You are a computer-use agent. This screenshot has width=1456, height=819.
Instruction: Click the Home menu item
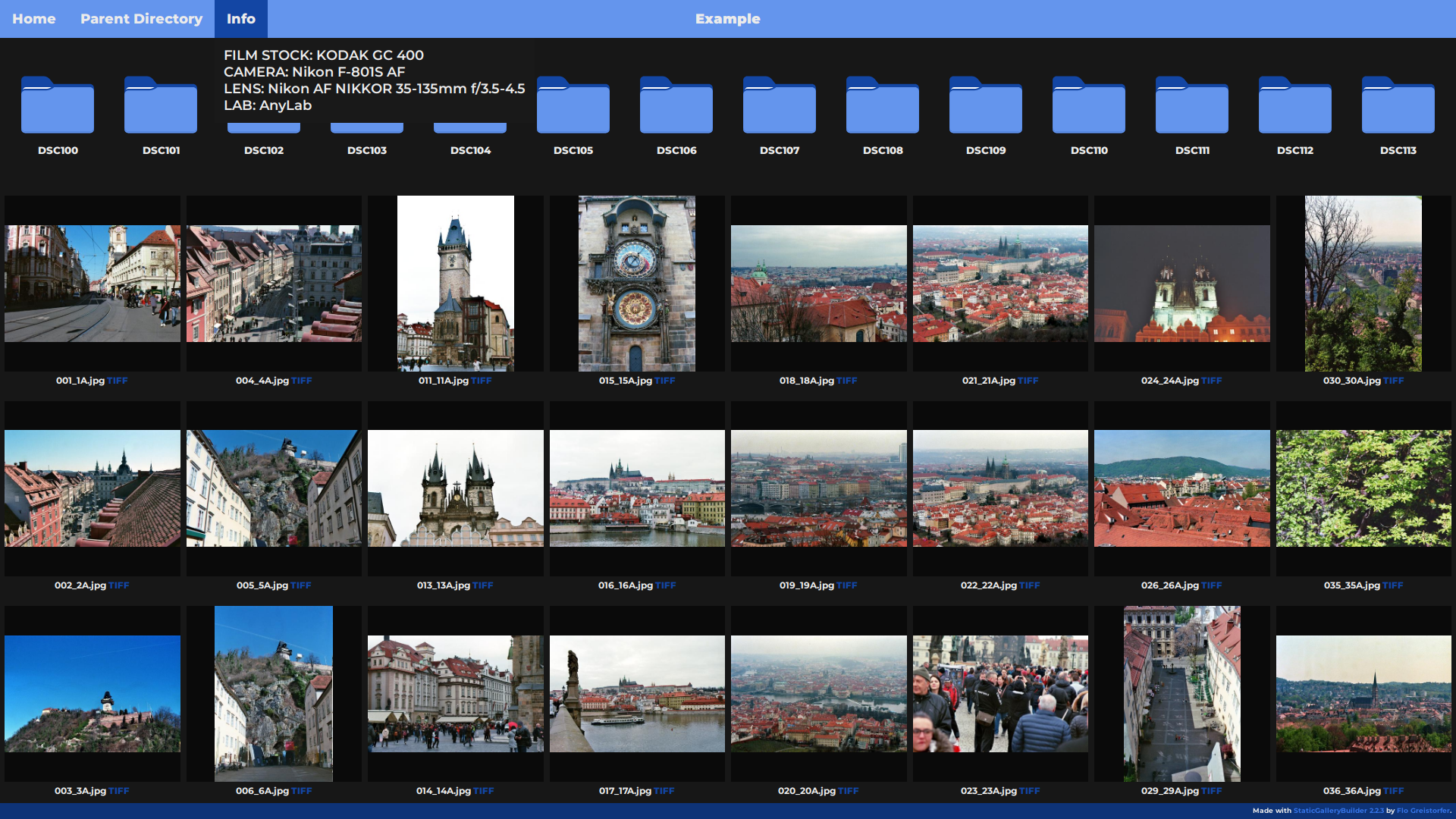tap(34, 19)
